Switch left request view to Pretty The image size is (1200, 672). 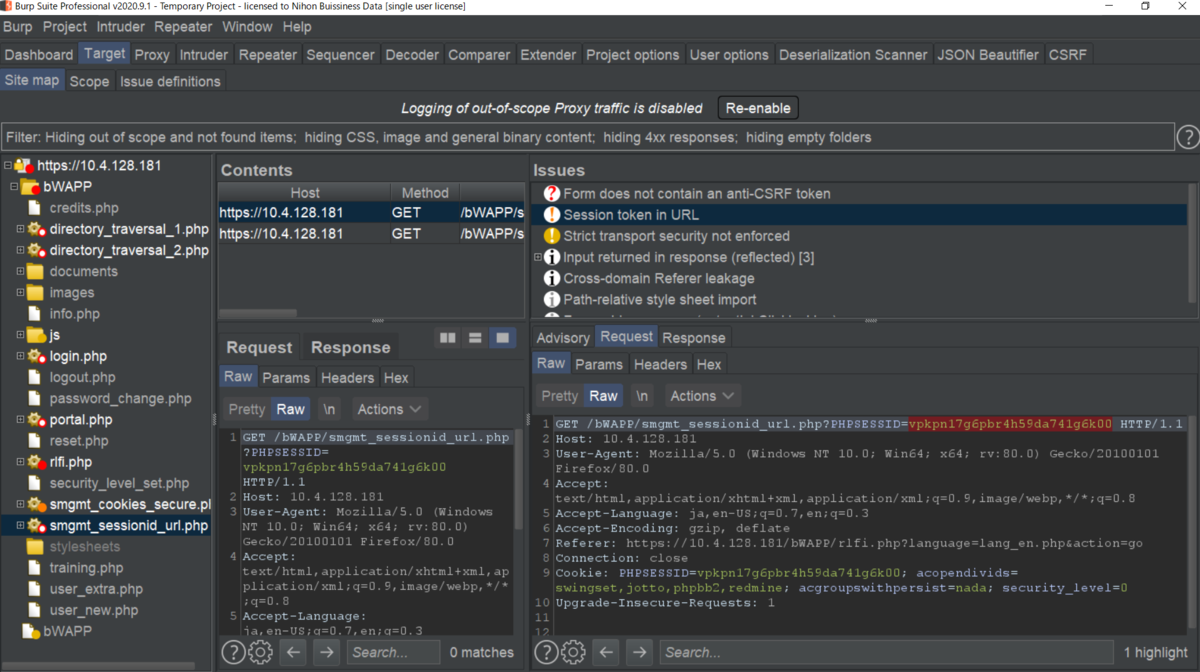[x=246, y=409]
